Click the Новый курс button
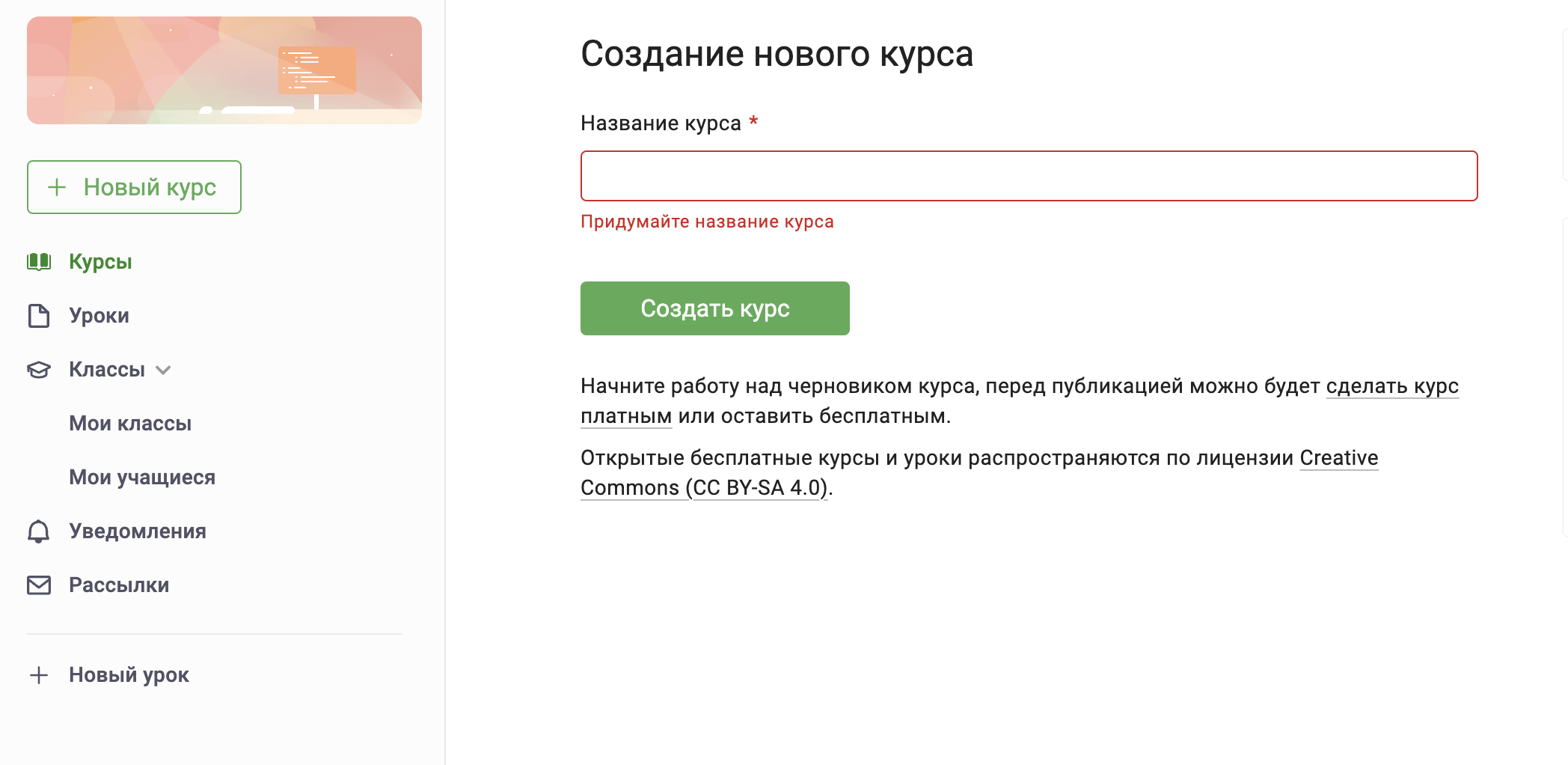Viewport: 1568px width, 765px height. 134,187
